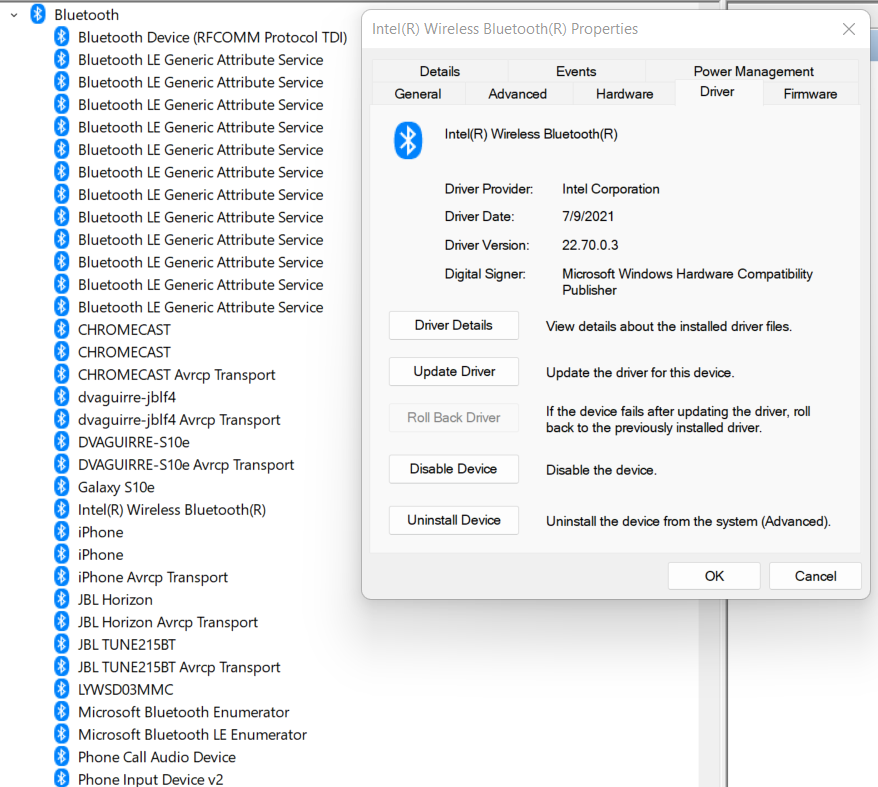Click the Intel Corporation provider text
The height and width of the screenshot is (787, 878).
pyautogui.click(x=610, y=189)
